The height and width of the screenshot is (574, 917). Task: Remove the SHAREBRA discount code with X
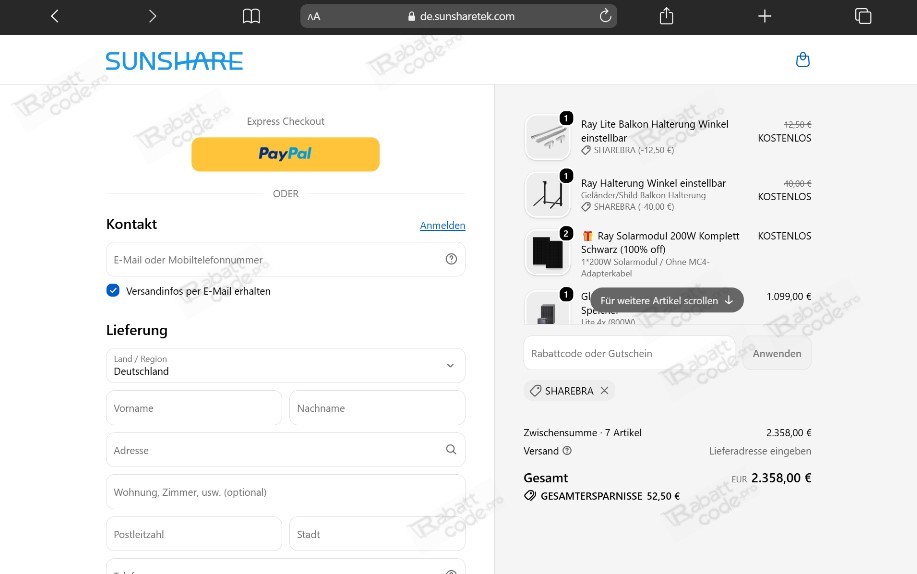pyautogui.click(x=605, y=390)
